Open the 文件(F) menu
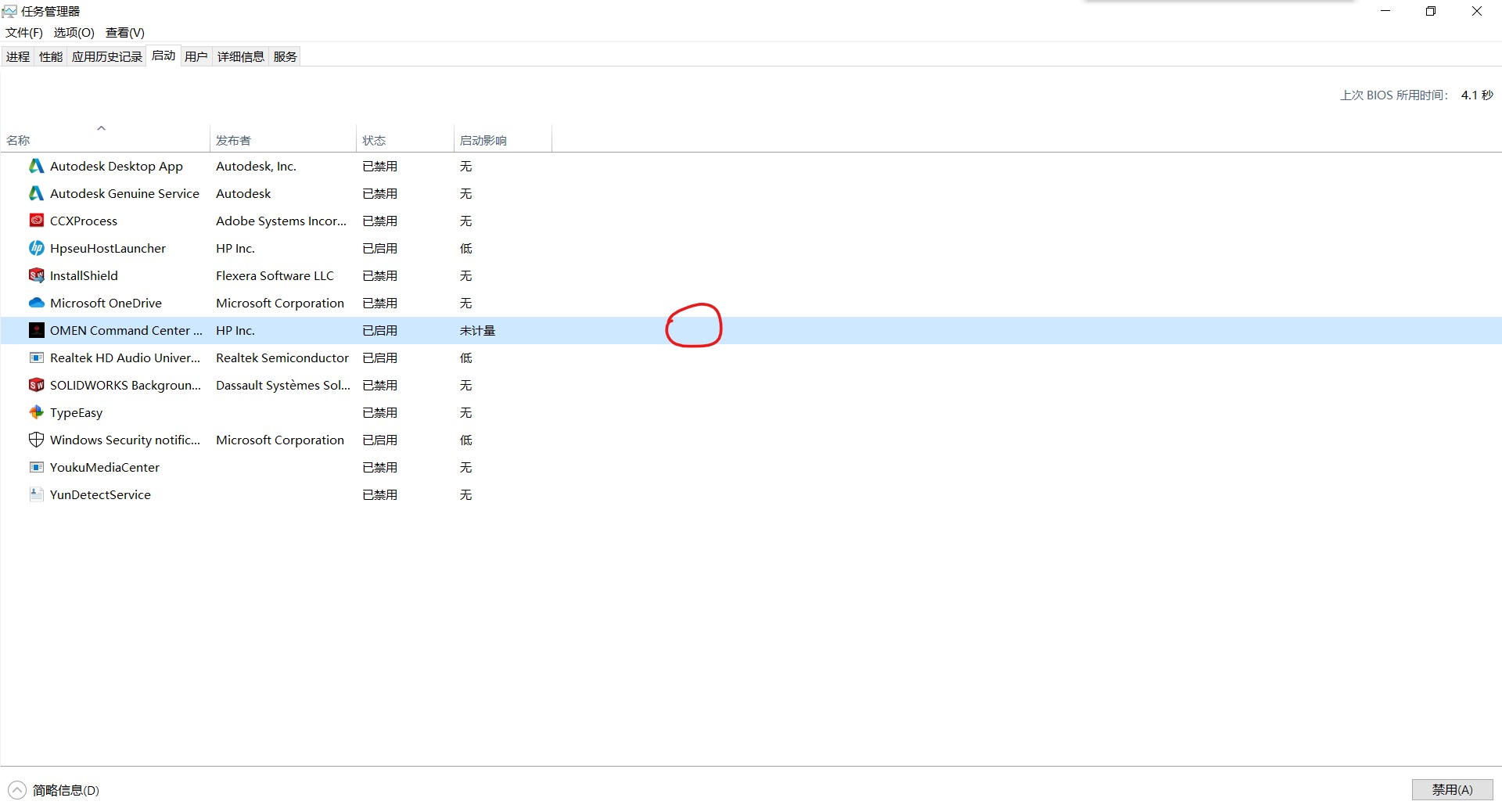 tap(24, 32)
